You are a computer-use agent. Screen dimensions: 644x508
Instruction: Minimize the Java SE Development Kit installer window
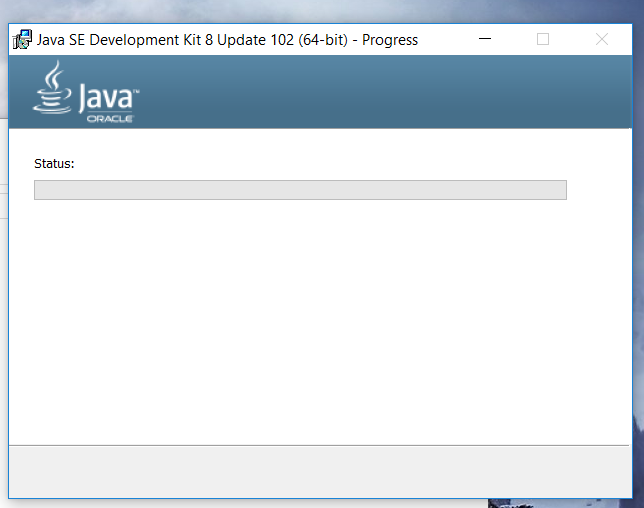tap(485, 39)
